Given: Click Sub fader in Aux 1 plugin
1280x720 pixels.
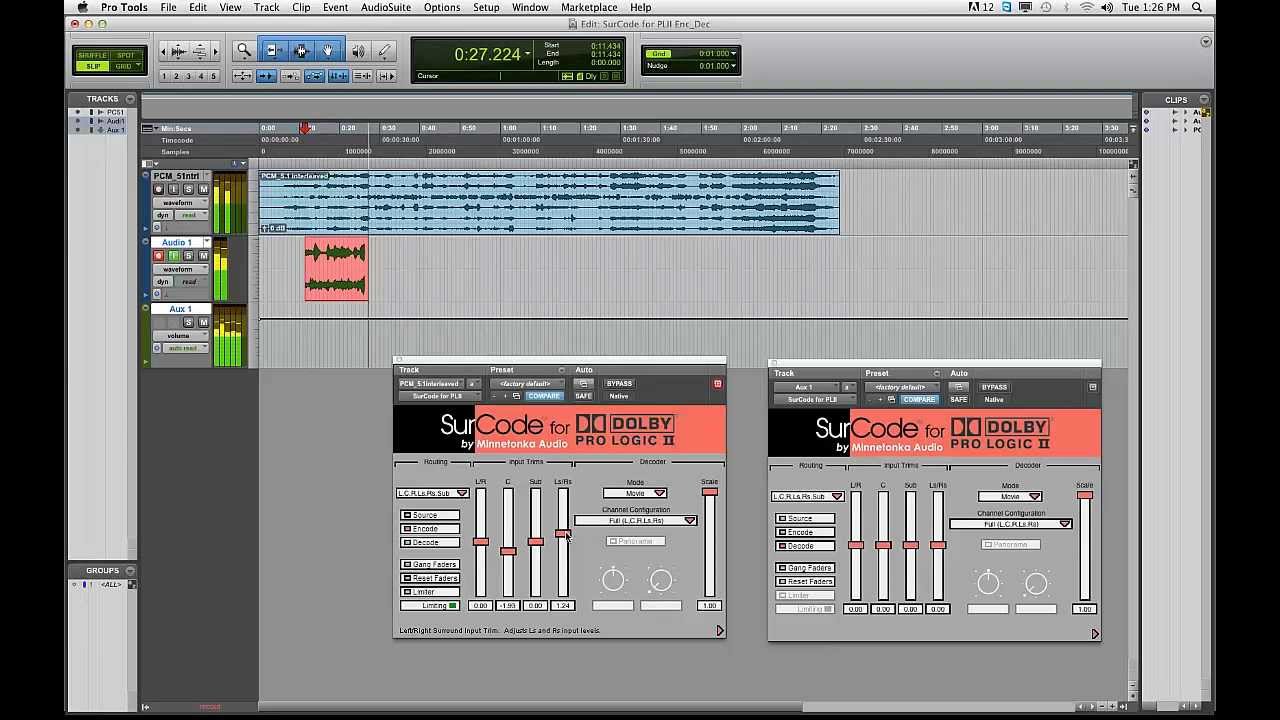Looking at the screenshot, I should pos(910,545).
